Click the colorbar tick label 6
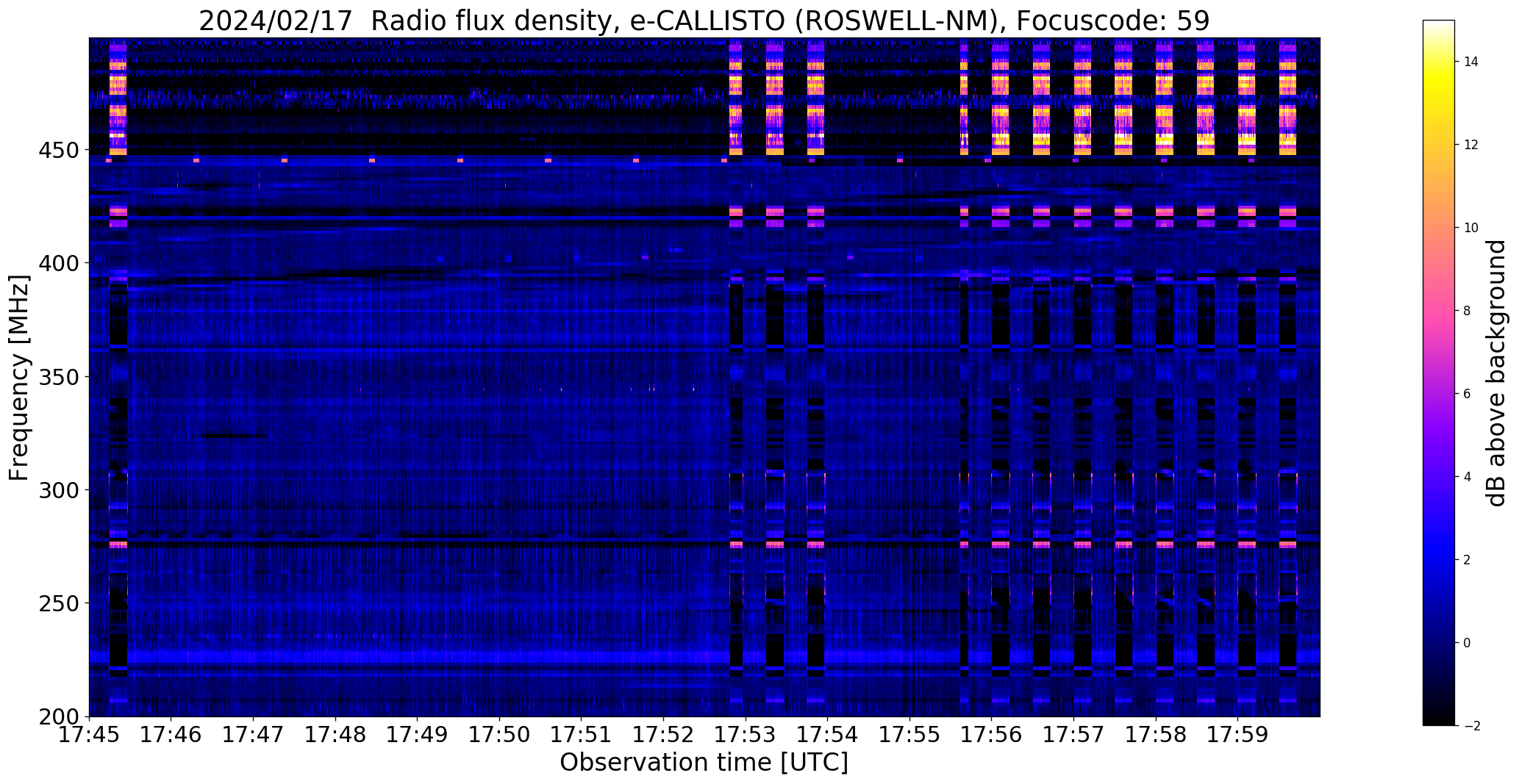1519x784 pixels. point(1467,394)
